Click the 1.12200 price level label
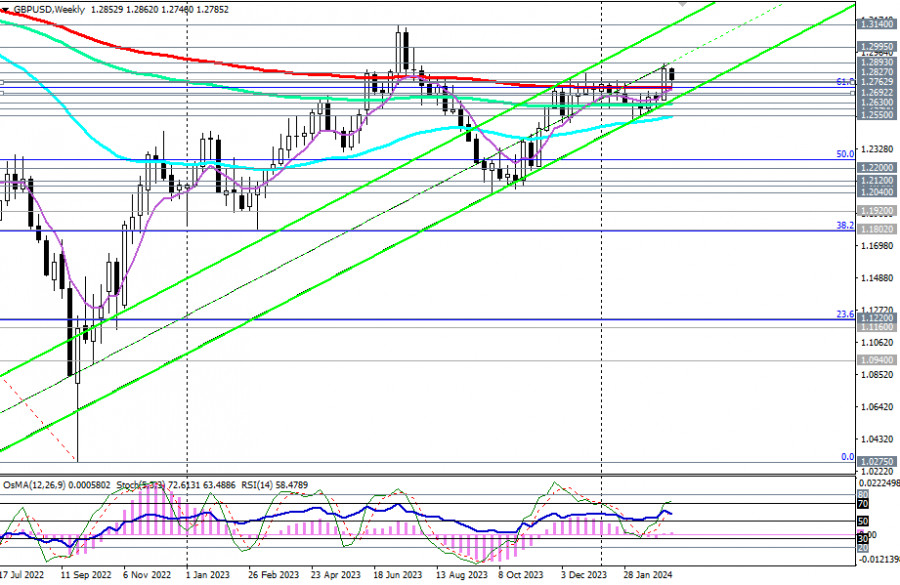Viewport: 900px width, 585px height. 876,318
